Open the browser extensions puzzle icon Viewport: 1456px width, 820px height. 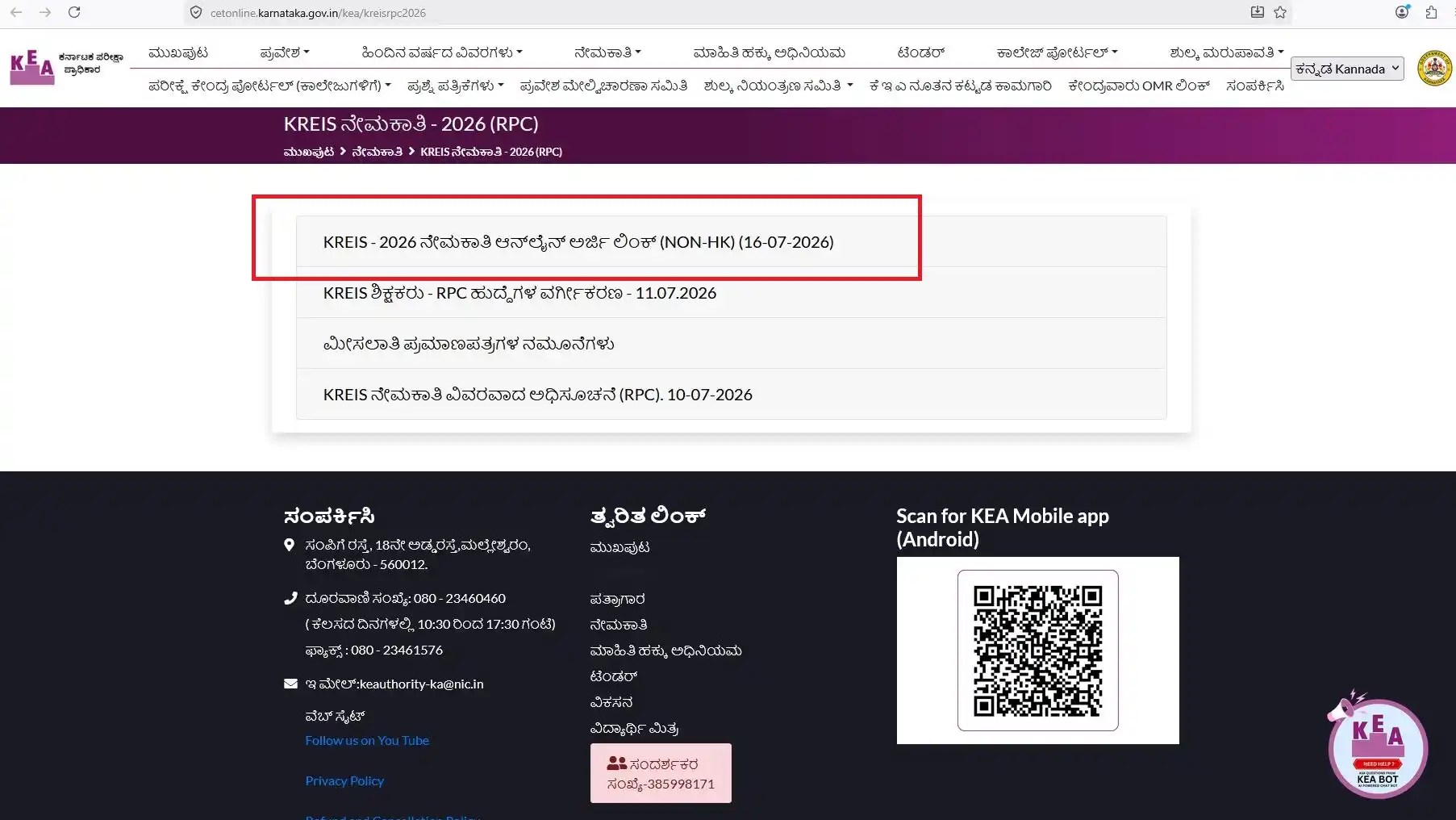(1431, 12)
